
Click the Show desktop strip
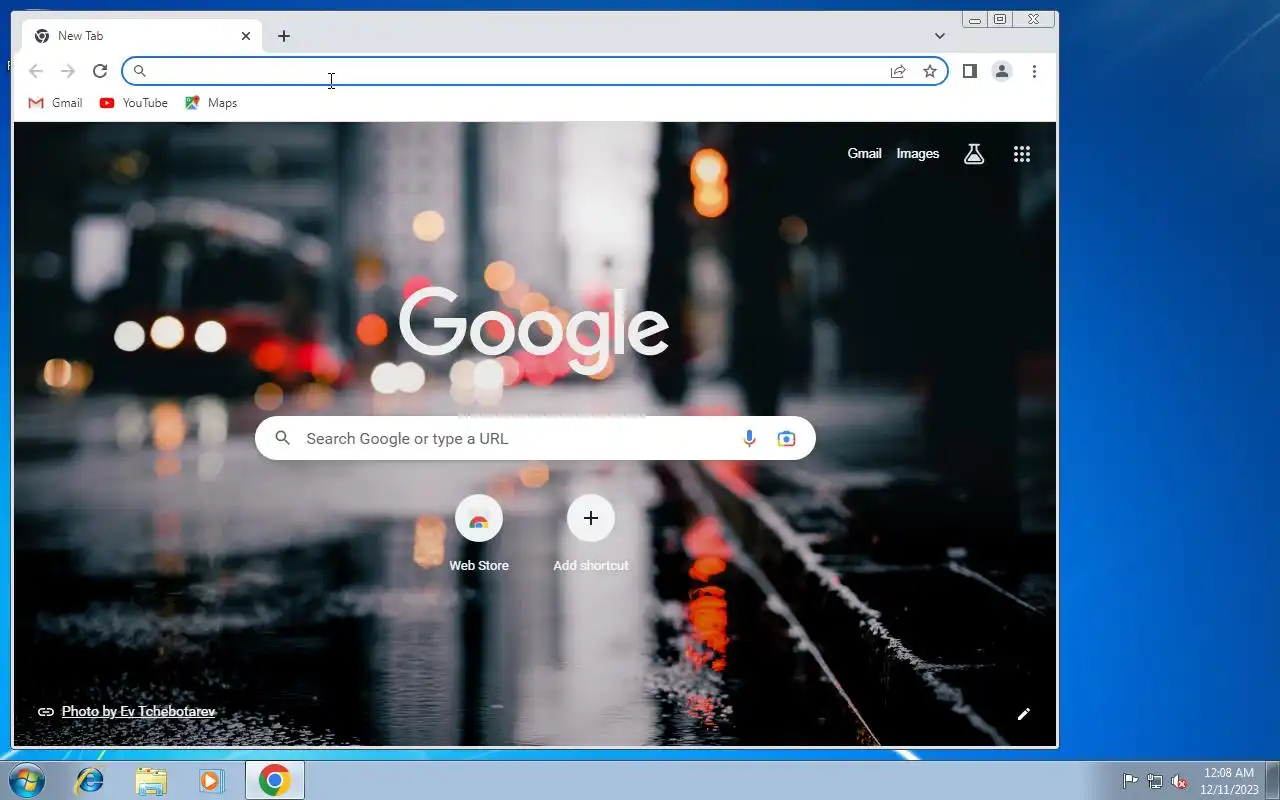point(1273,780)
